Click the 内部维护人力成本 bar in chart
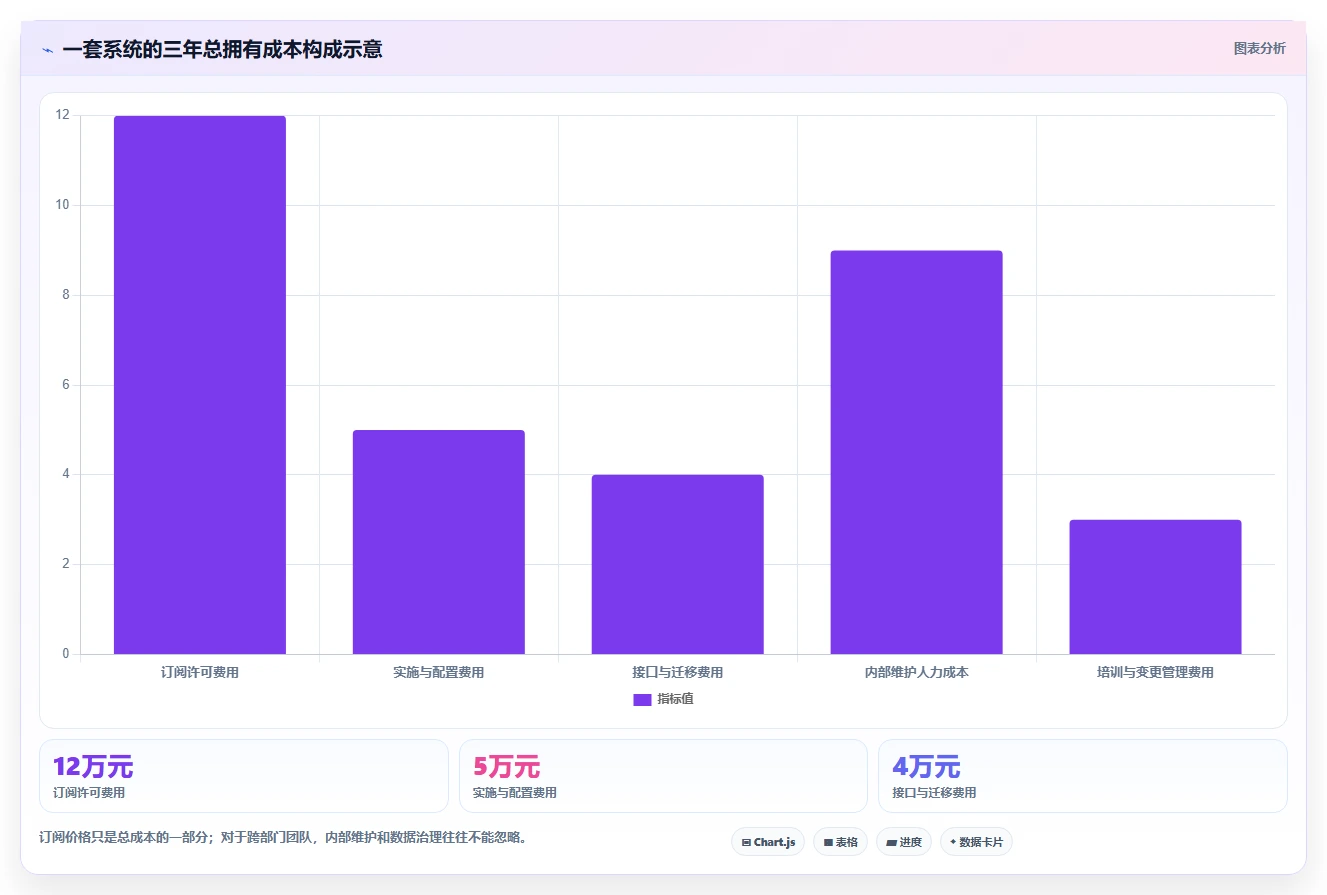The width and height of the screenshot is (1327, 895). click(x=916, y=452)
